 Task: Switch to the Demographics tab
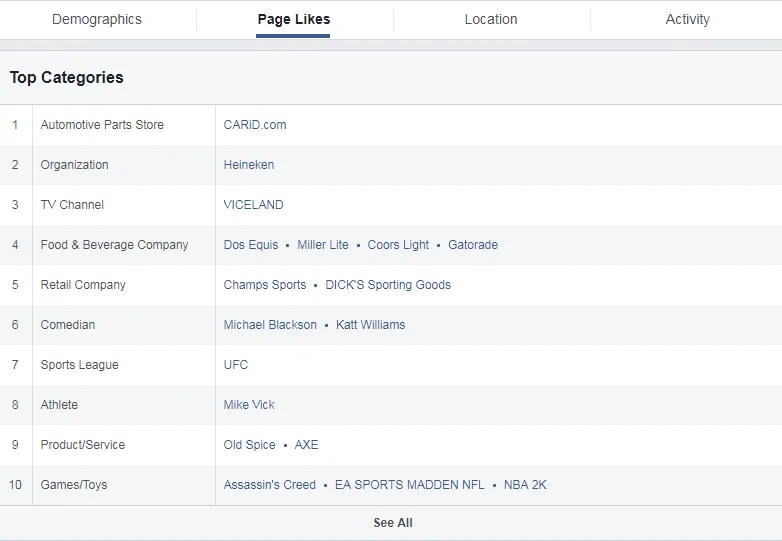[x=97, y=19]
